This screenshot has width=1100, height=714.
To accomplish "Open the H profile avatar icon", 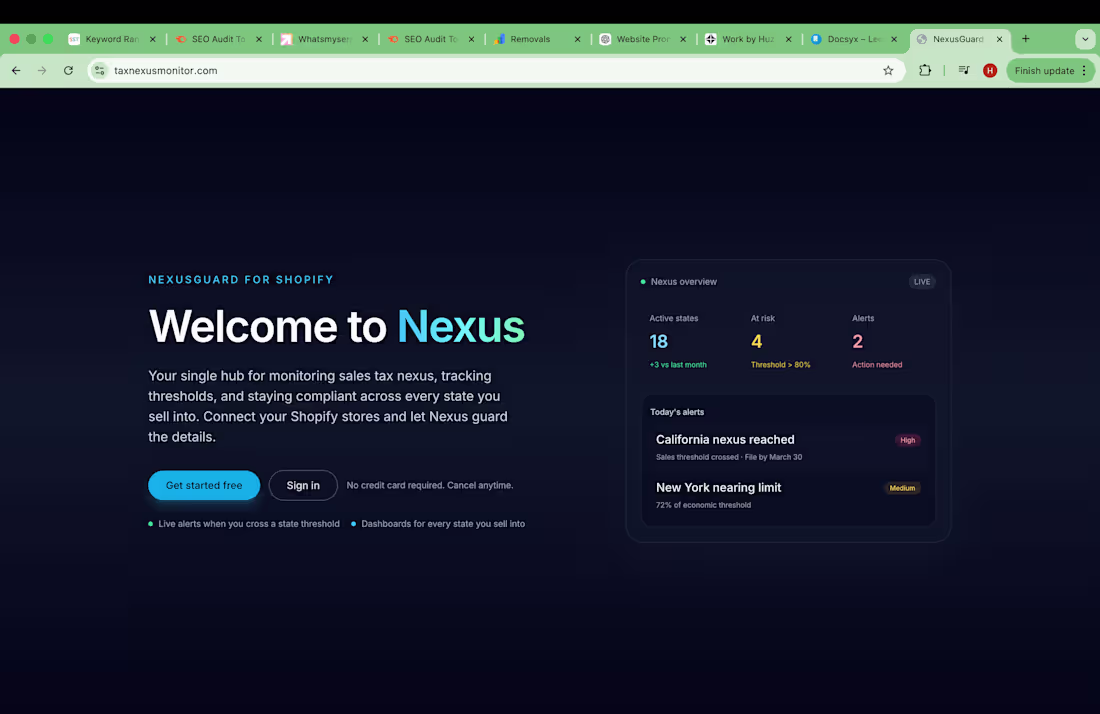I will (x=989, y=71).
